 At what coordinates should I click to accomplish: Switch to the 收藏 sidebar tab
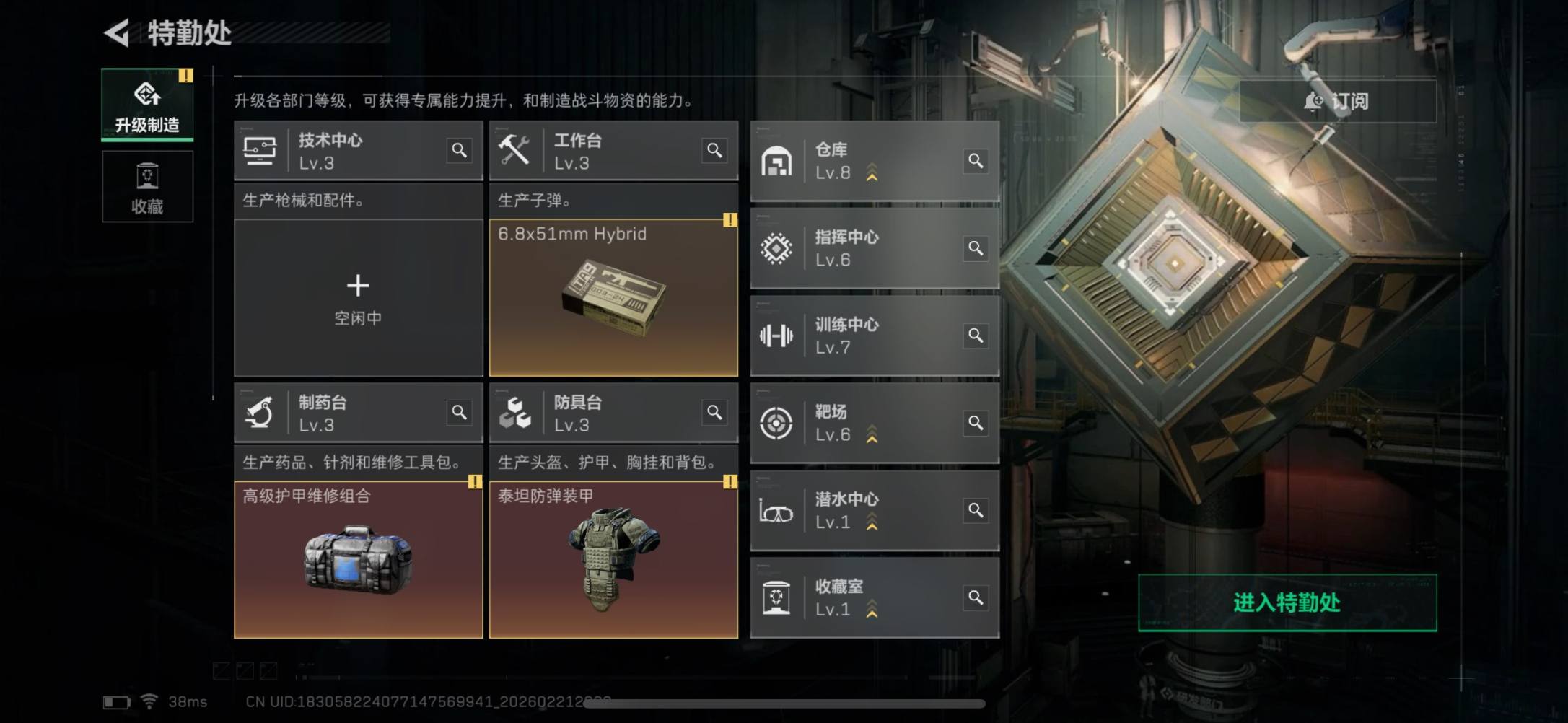coord(147,187)
